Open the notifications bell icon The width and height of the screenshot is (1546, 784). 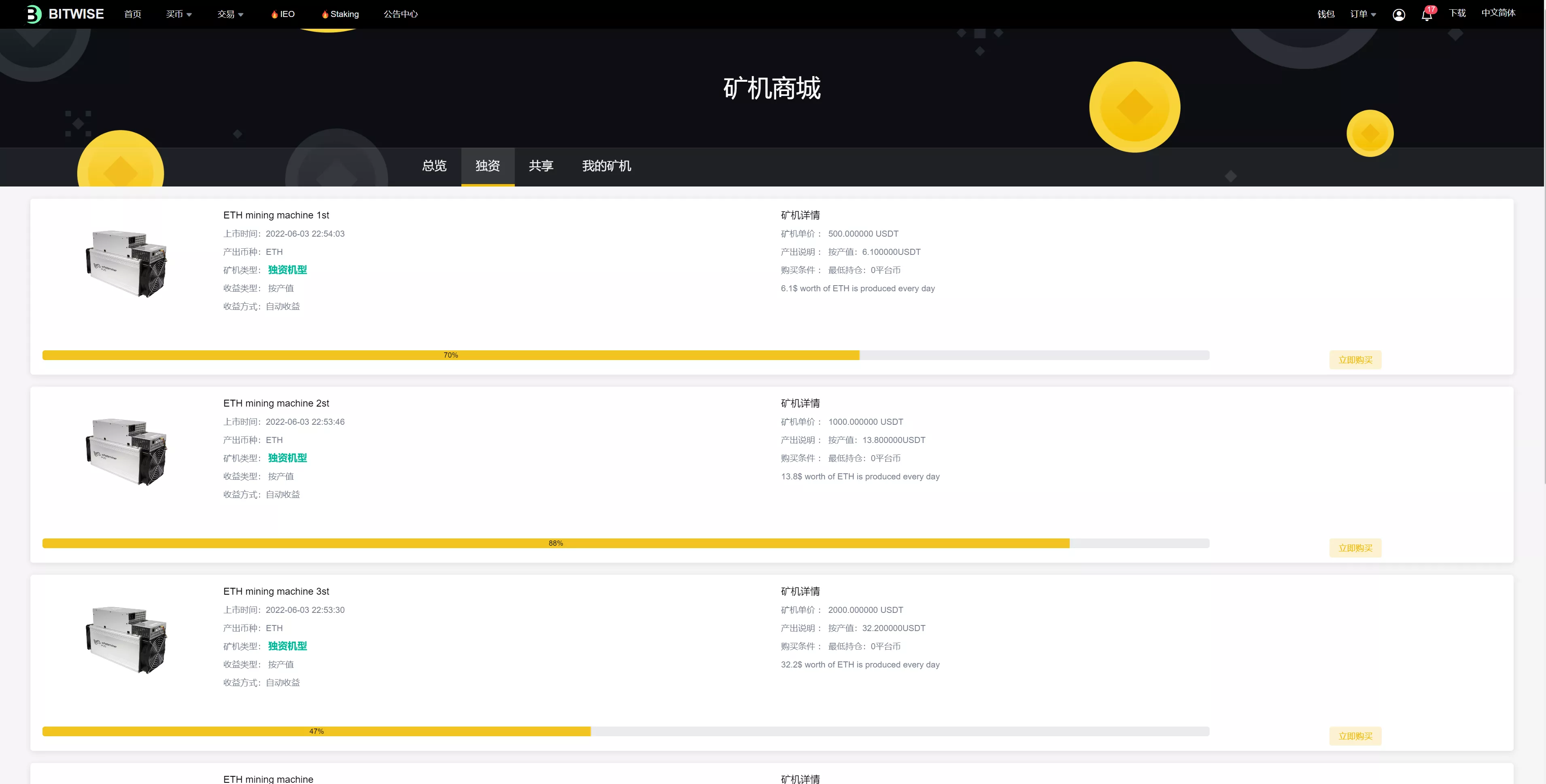coord(1427,15)
